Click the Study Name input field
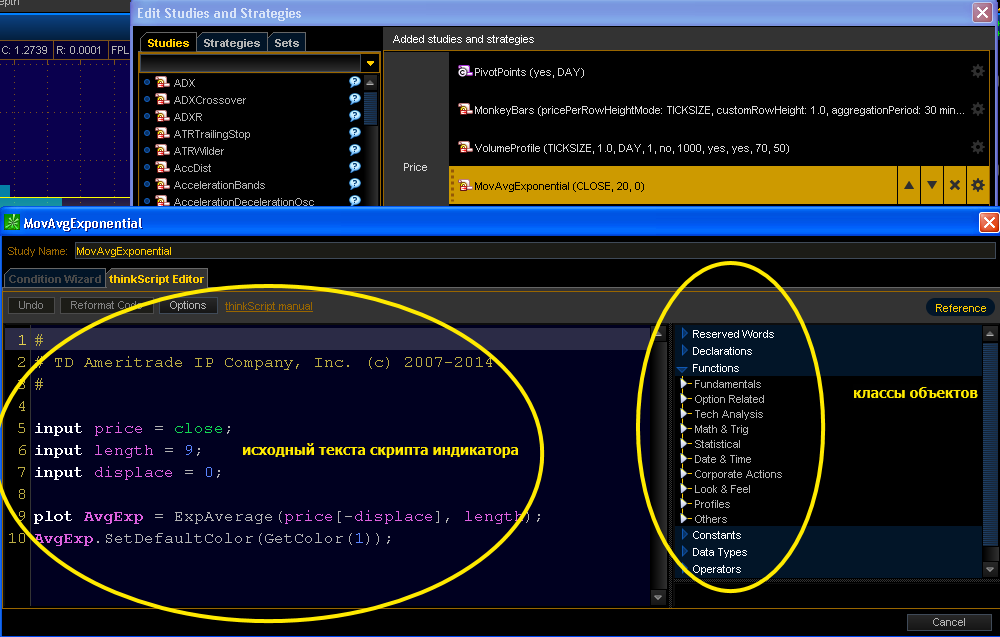This screenshot has height=637, width=1000. (x=534, y=251)
